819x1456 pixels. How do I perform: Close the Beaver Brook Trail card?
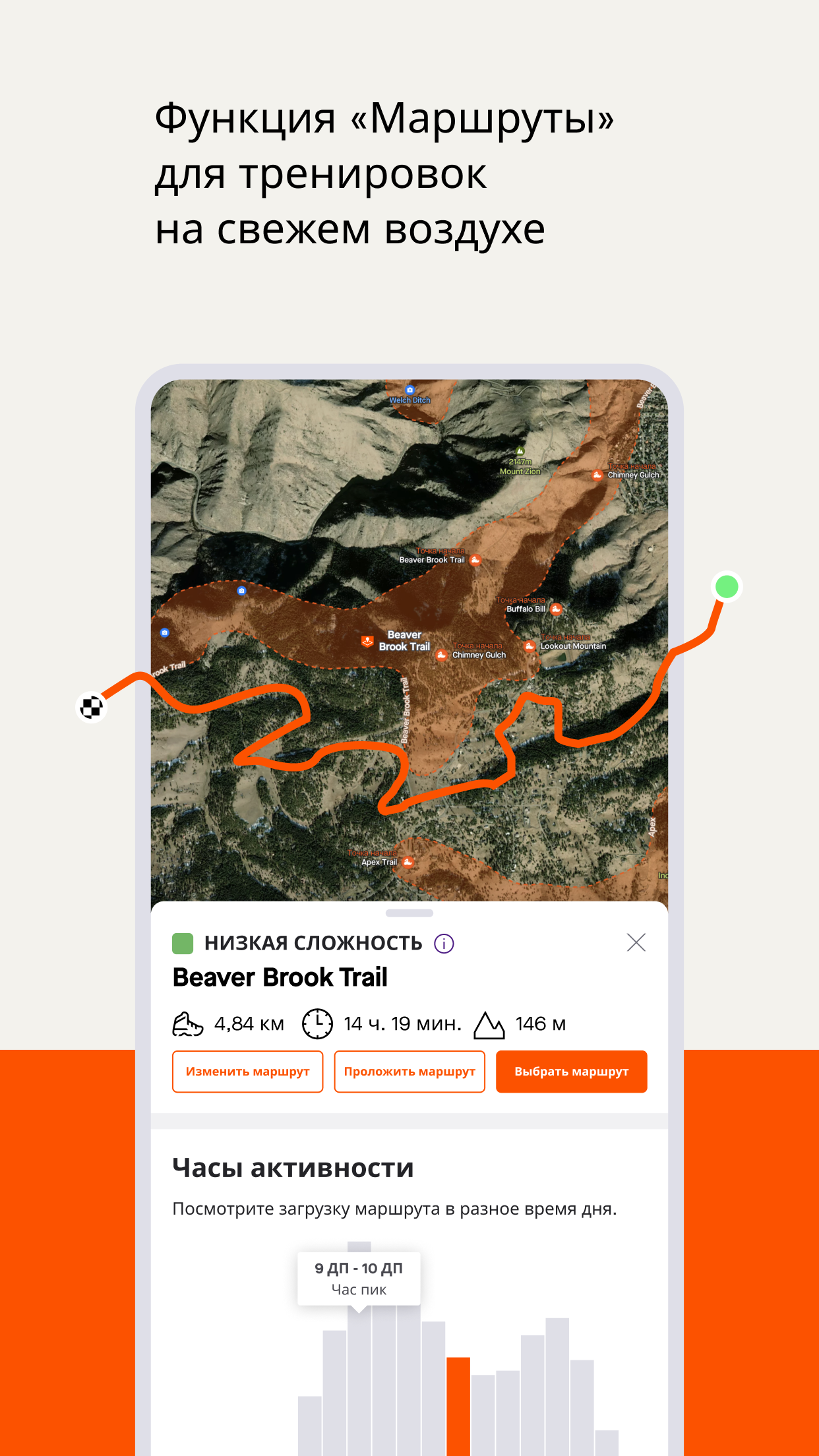coord(636,942)
